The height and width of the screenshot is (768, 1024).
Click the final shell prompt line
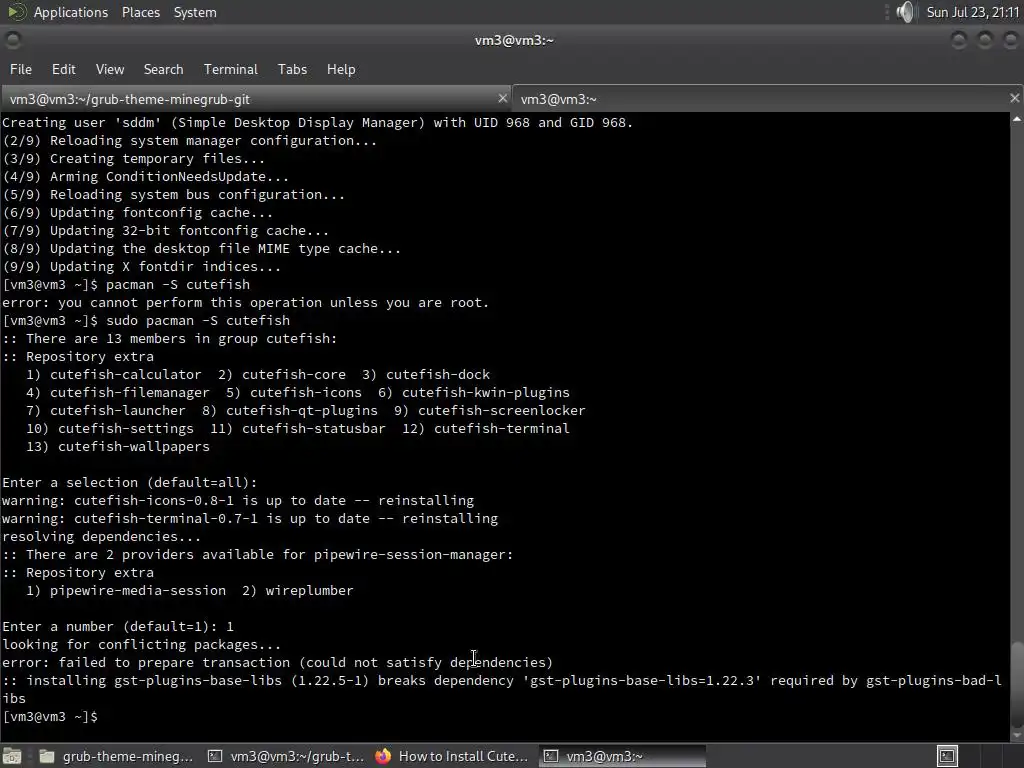pyautogui.click(x=50, y=716)
